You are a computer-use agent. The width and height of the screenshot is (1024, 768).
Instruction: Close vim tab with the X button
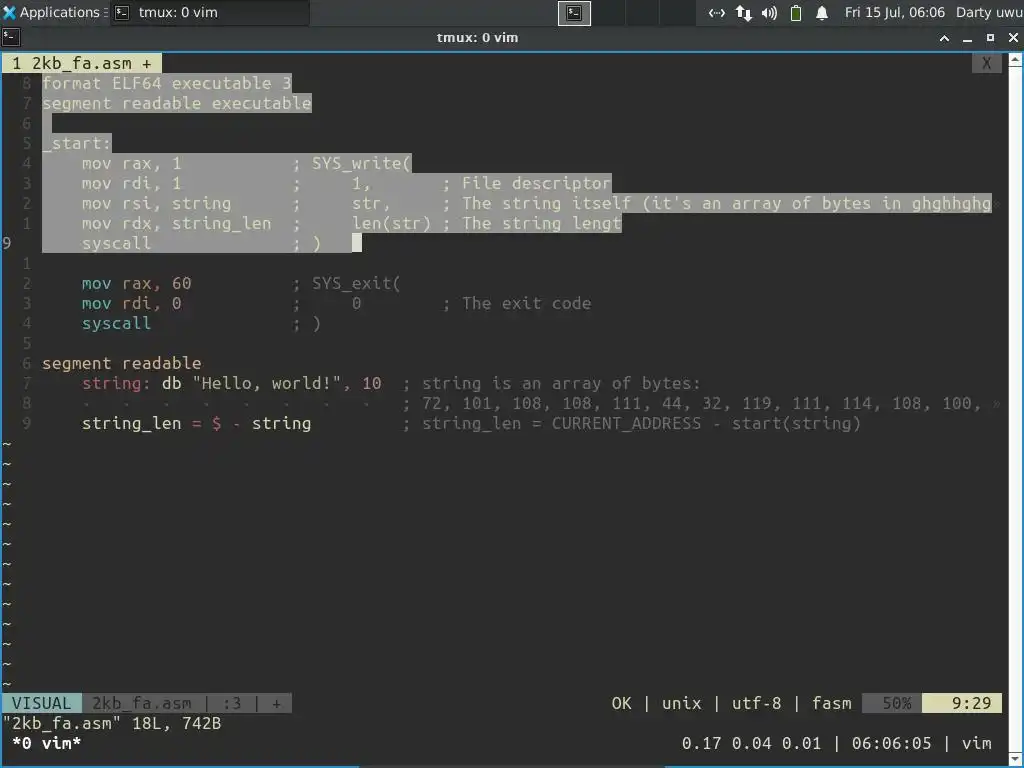pyautogui.click(x=987, y=63)
